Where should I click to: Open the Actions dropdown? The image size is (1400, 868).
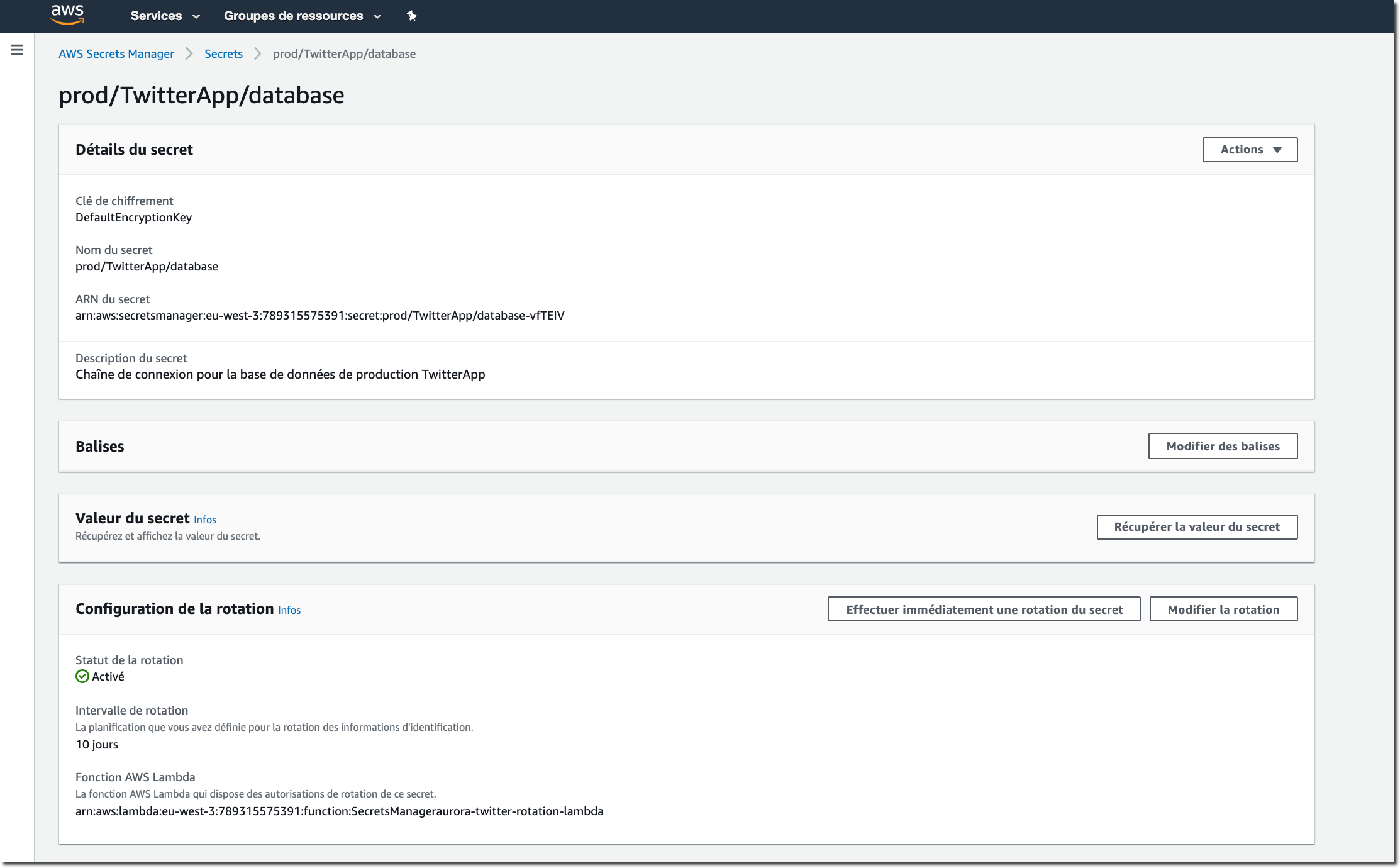pos(1250,150)
